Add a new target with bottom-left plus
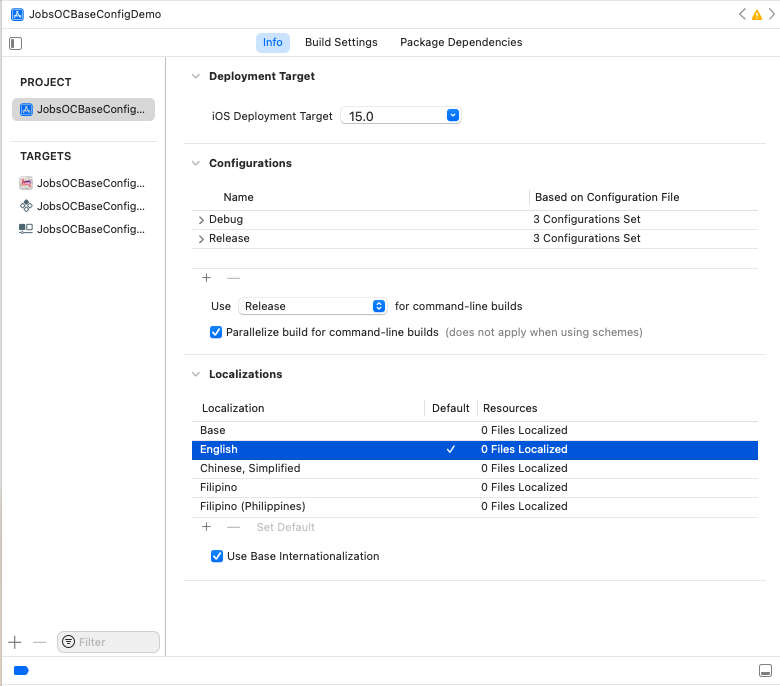Screen dimensions: 780x686 coord(15,642)
